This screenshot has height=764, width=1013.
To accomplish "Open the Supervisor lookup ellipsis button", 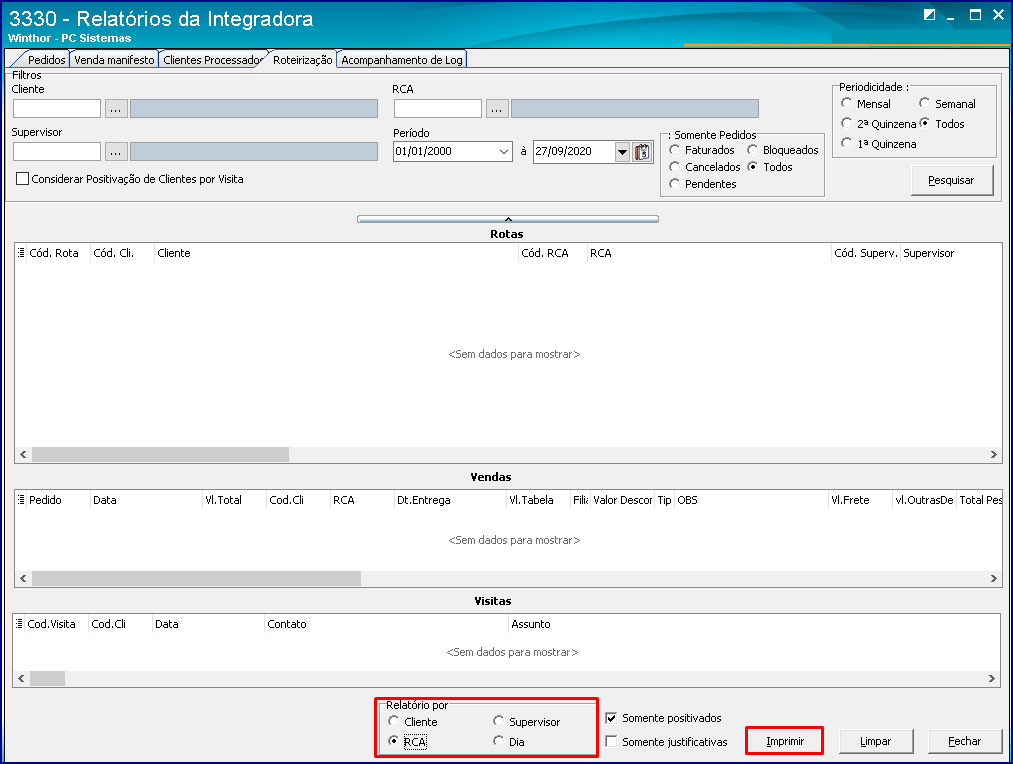I will pyautogui.click(x=116, y=152).
